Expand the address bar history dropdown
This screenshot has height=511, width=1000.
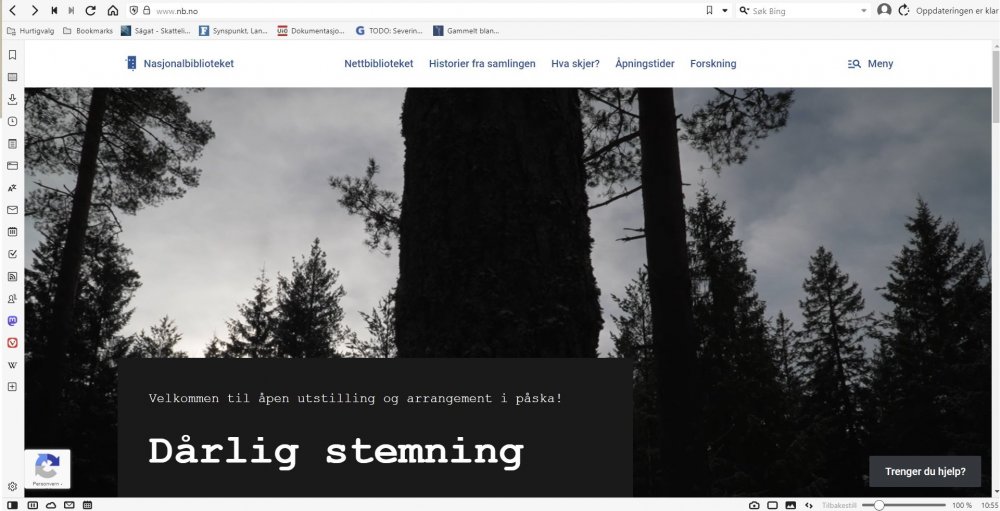coord(725,10)
